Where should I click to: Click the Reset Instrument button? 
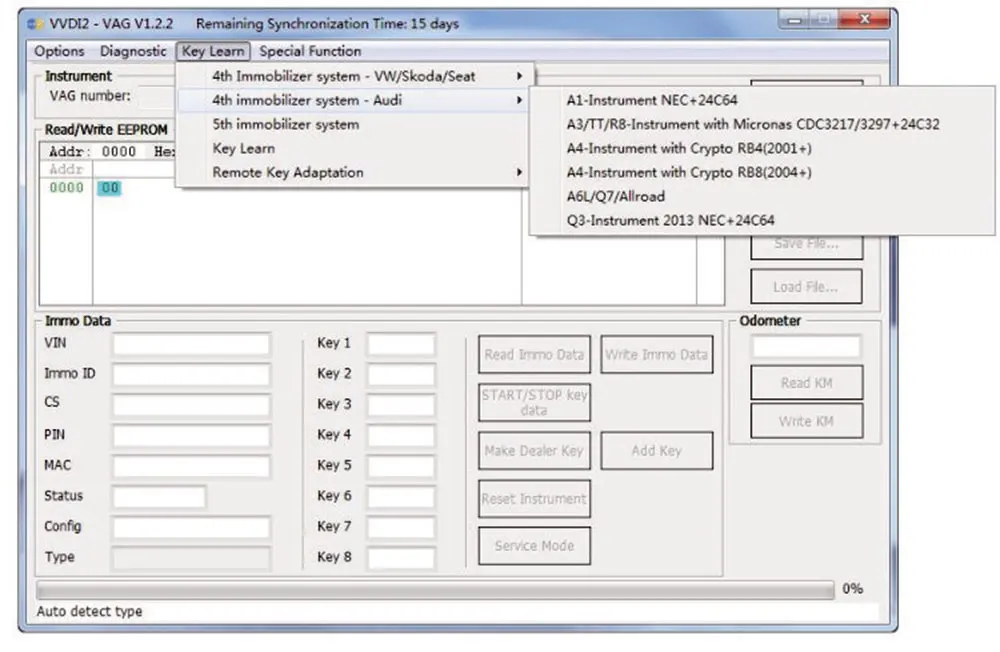click(x=534, y=499)
